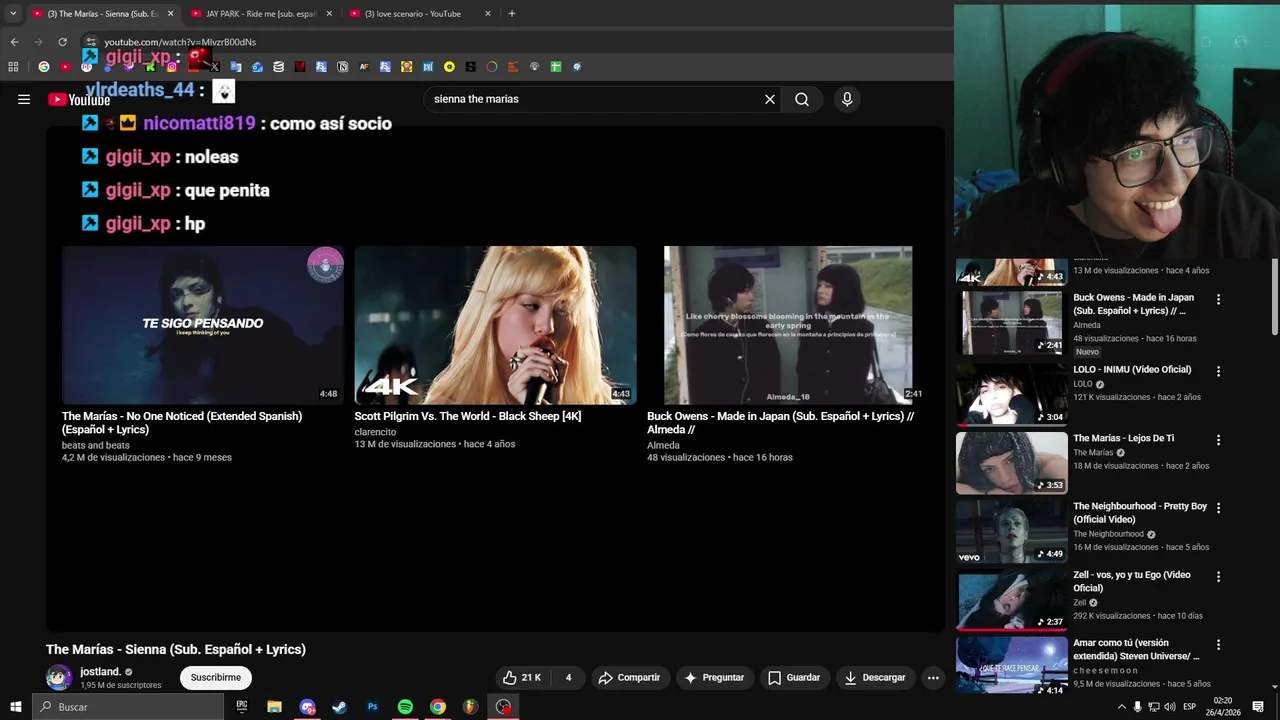The image size is (1280, 720).
Task: Open options for Buck Owens sidebar video
Action: click(x=1218, y=299)
